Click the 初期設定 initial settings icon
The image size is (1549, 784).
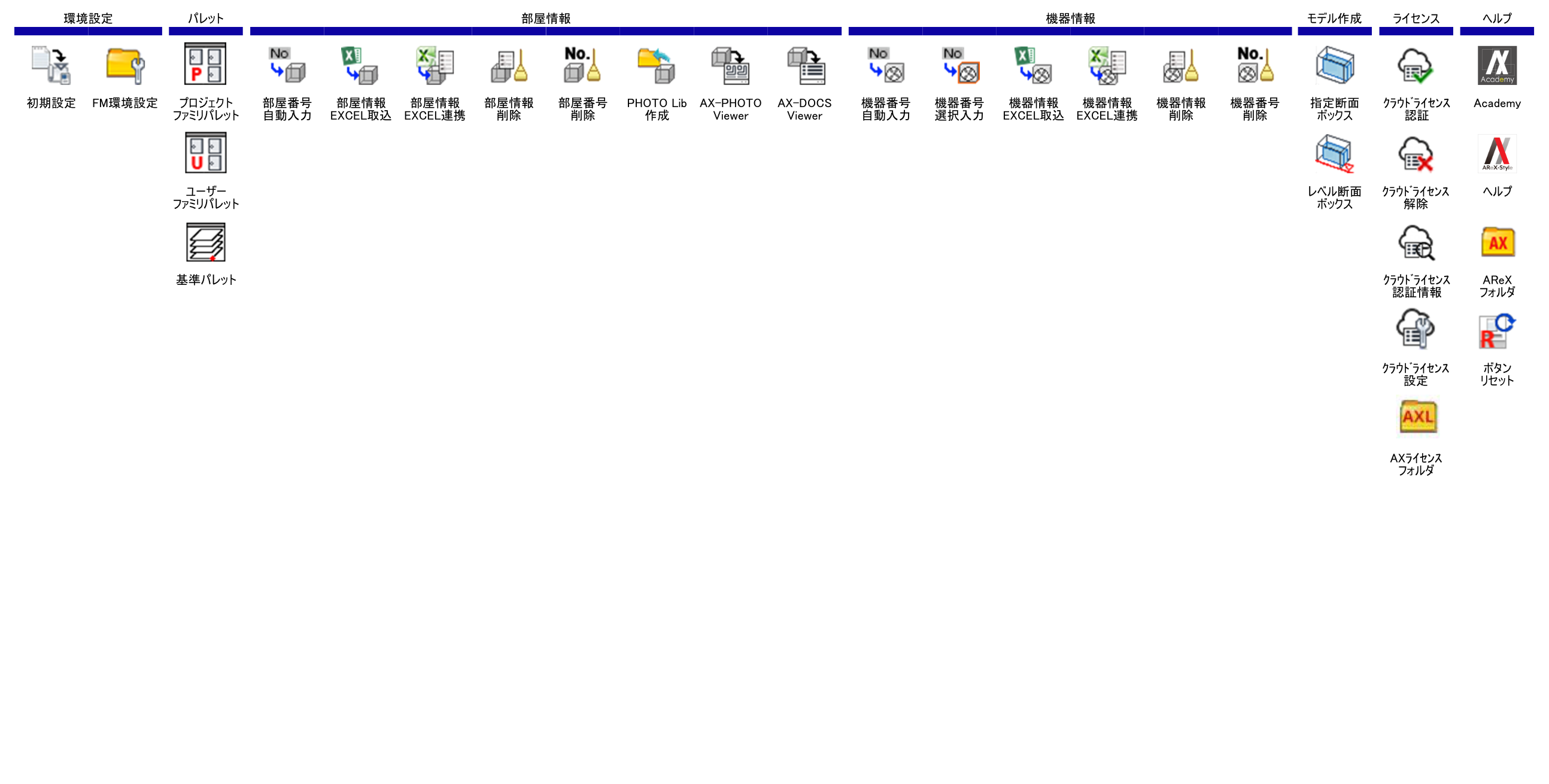point(51,66)
